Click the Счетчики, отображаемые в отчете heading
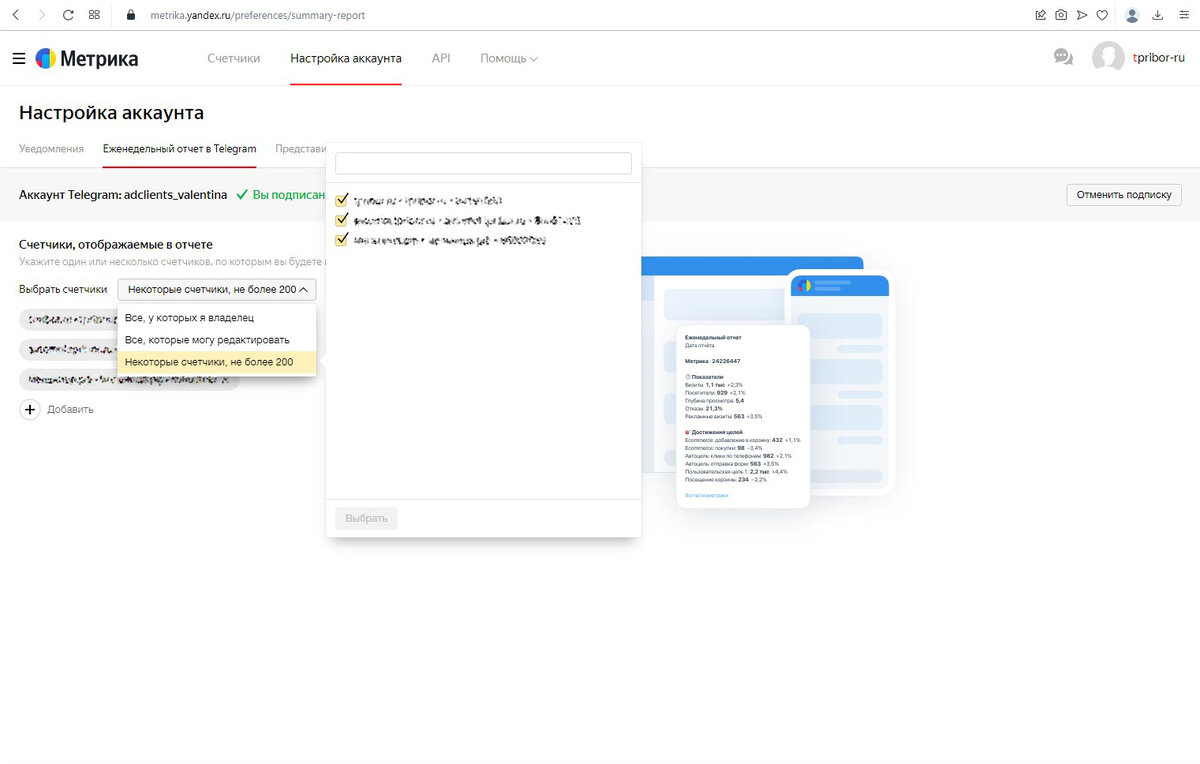1200x764 pixels. click(x=116, y=244)
